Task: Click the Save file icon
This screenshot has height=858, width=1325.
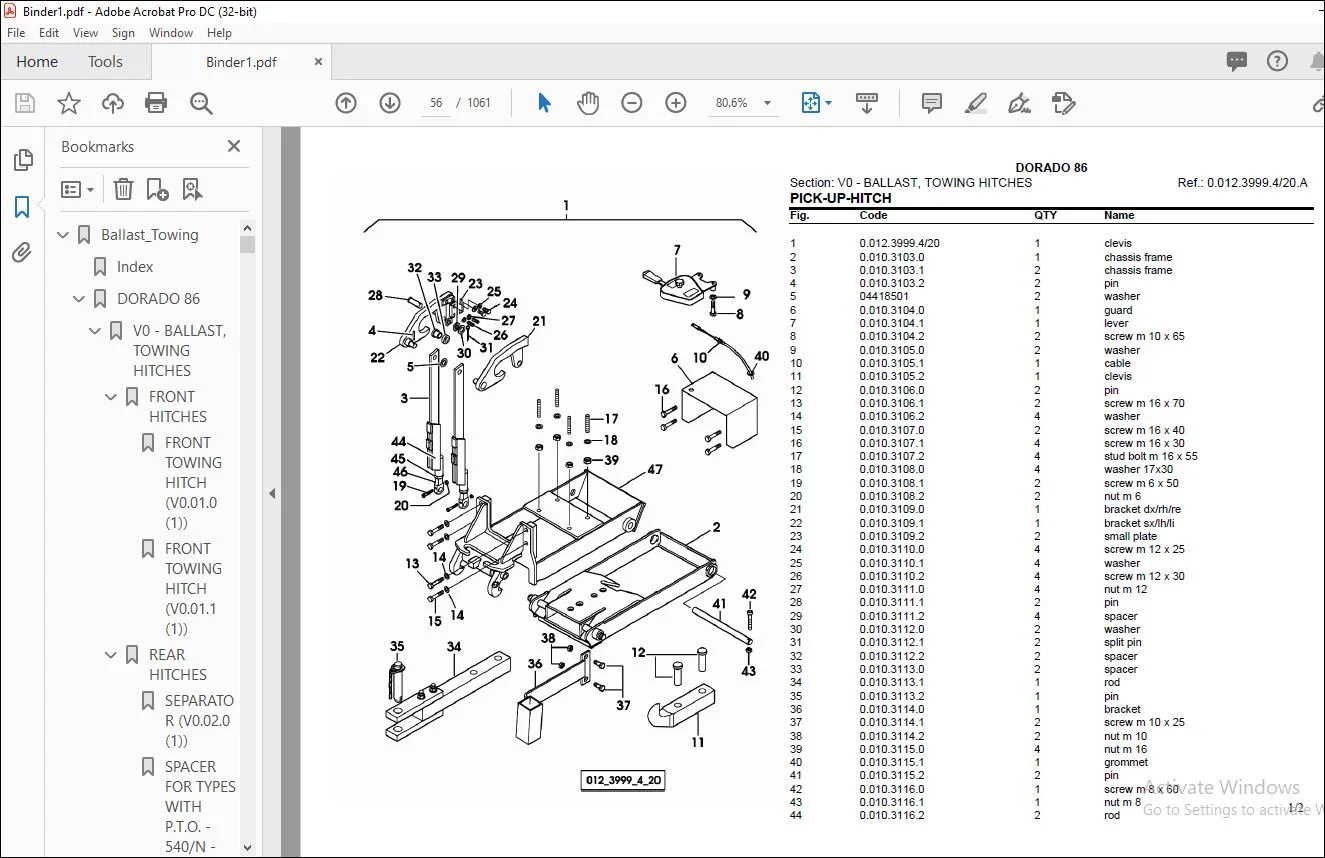Action: pyautogui.click(x=25, y=103)
